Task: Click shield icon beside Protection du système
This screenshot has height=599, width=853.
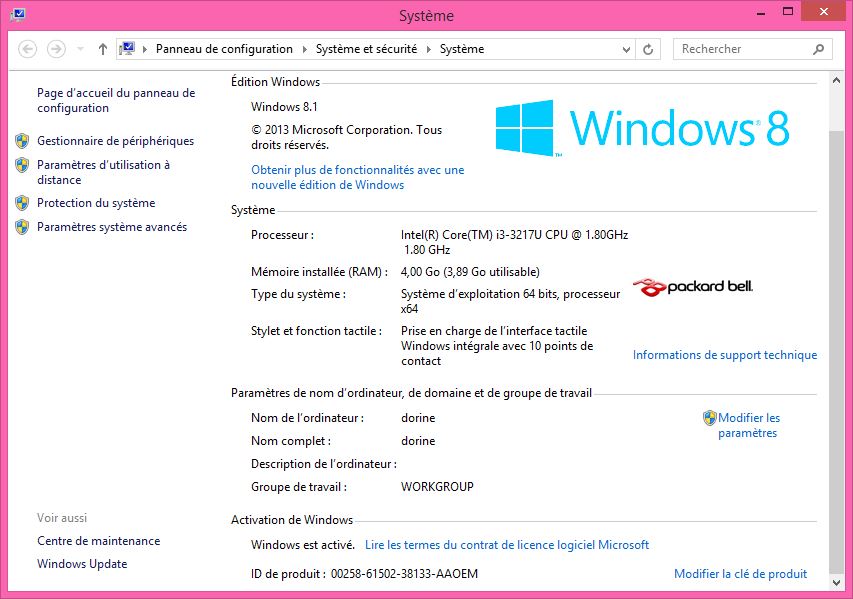Action: tap(22, 203)
